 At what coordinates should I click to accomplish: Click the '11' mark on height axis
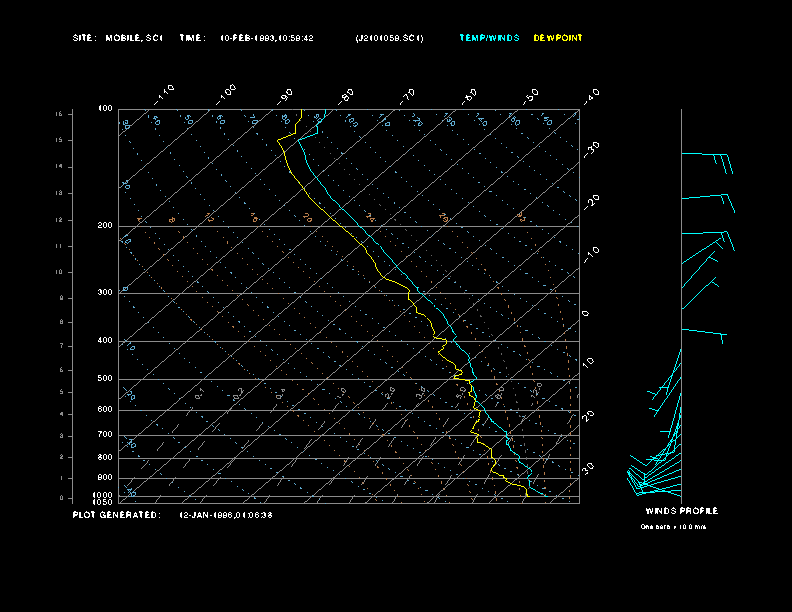point(59,246)
